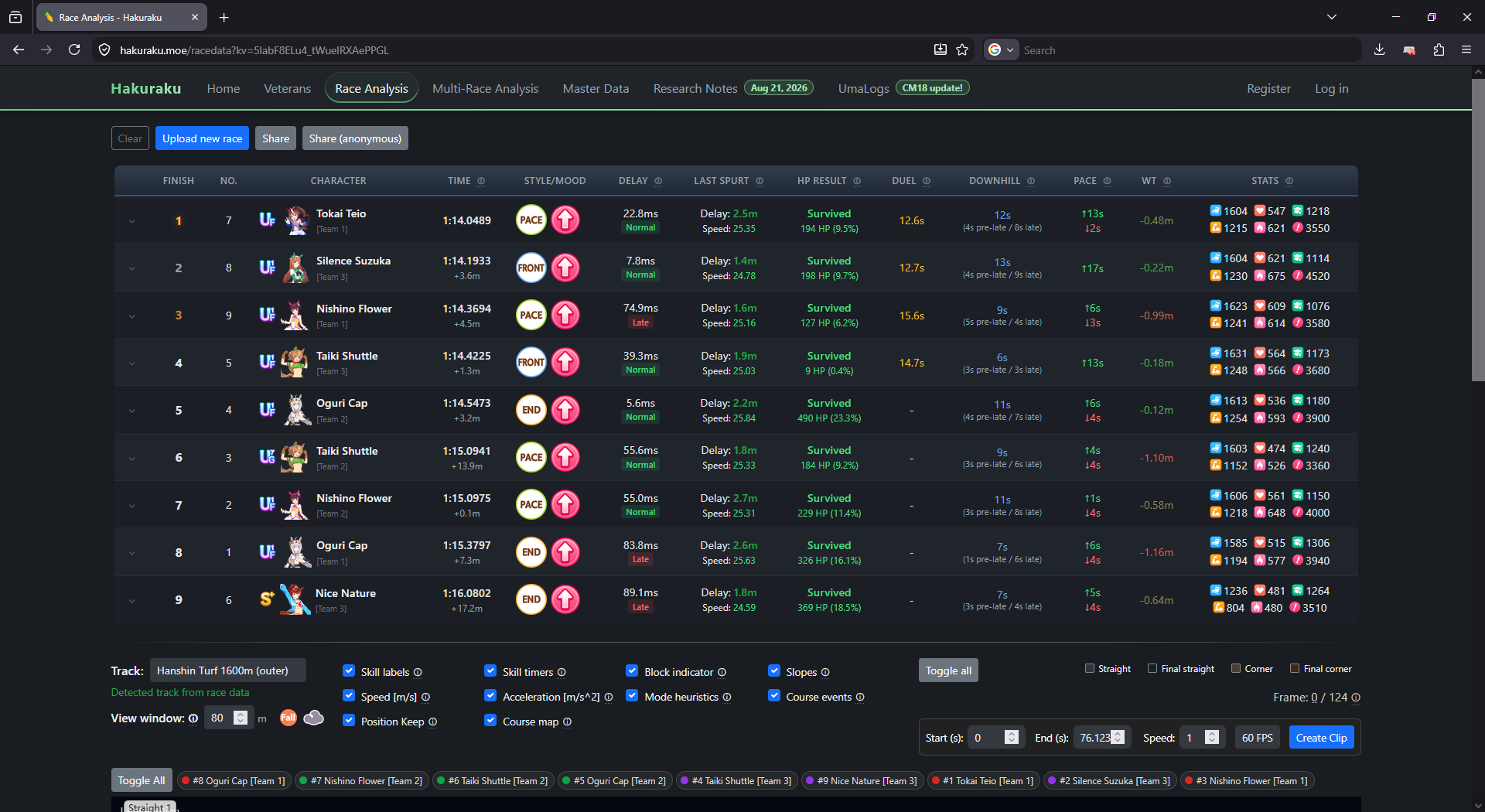The width and height of the screenshot is (1485, 812).
Task: Click the Create Clip button
Action: click(x=1322, y=738)
